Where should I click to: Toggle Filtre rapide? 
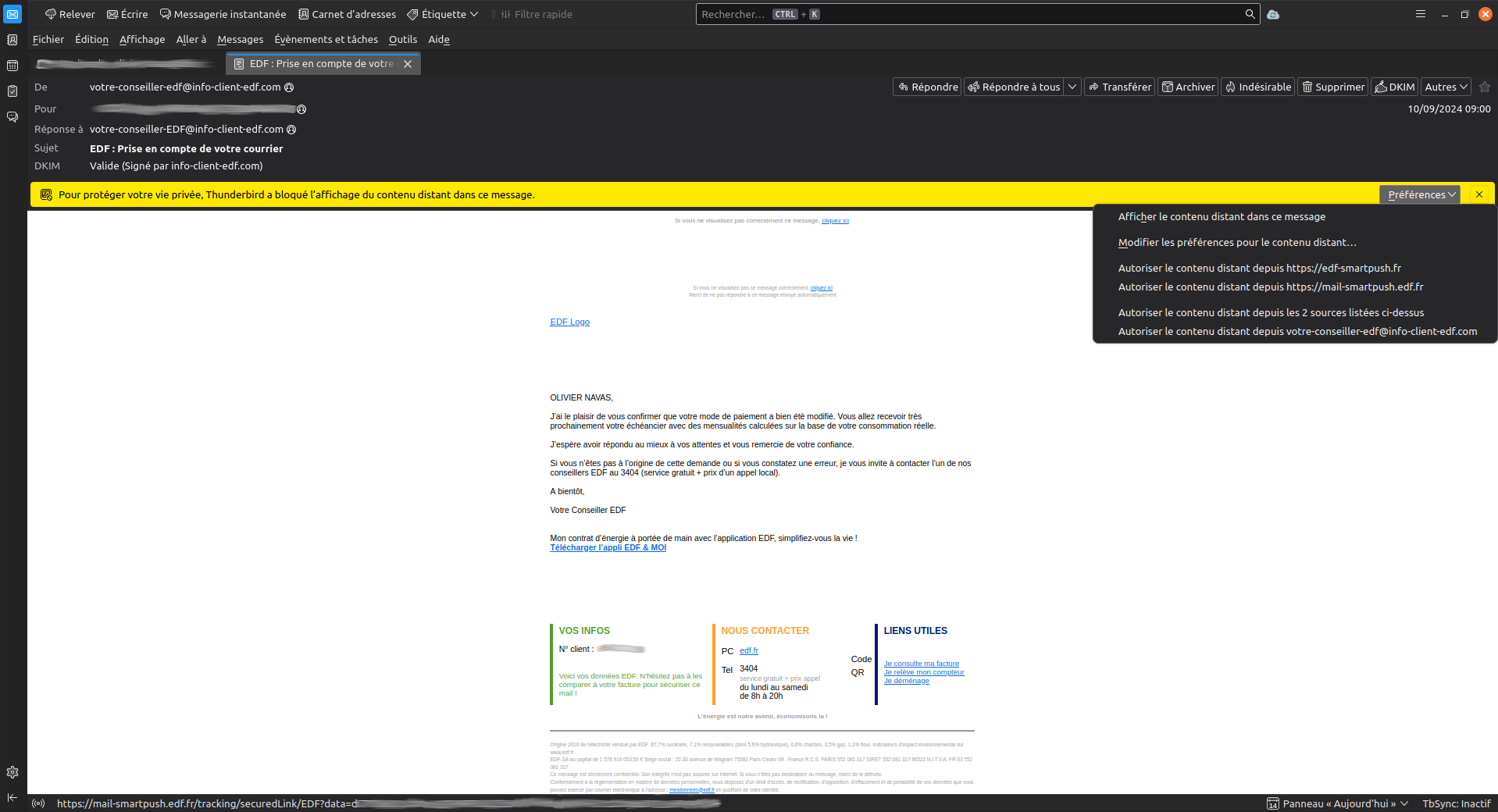point(537,14)
